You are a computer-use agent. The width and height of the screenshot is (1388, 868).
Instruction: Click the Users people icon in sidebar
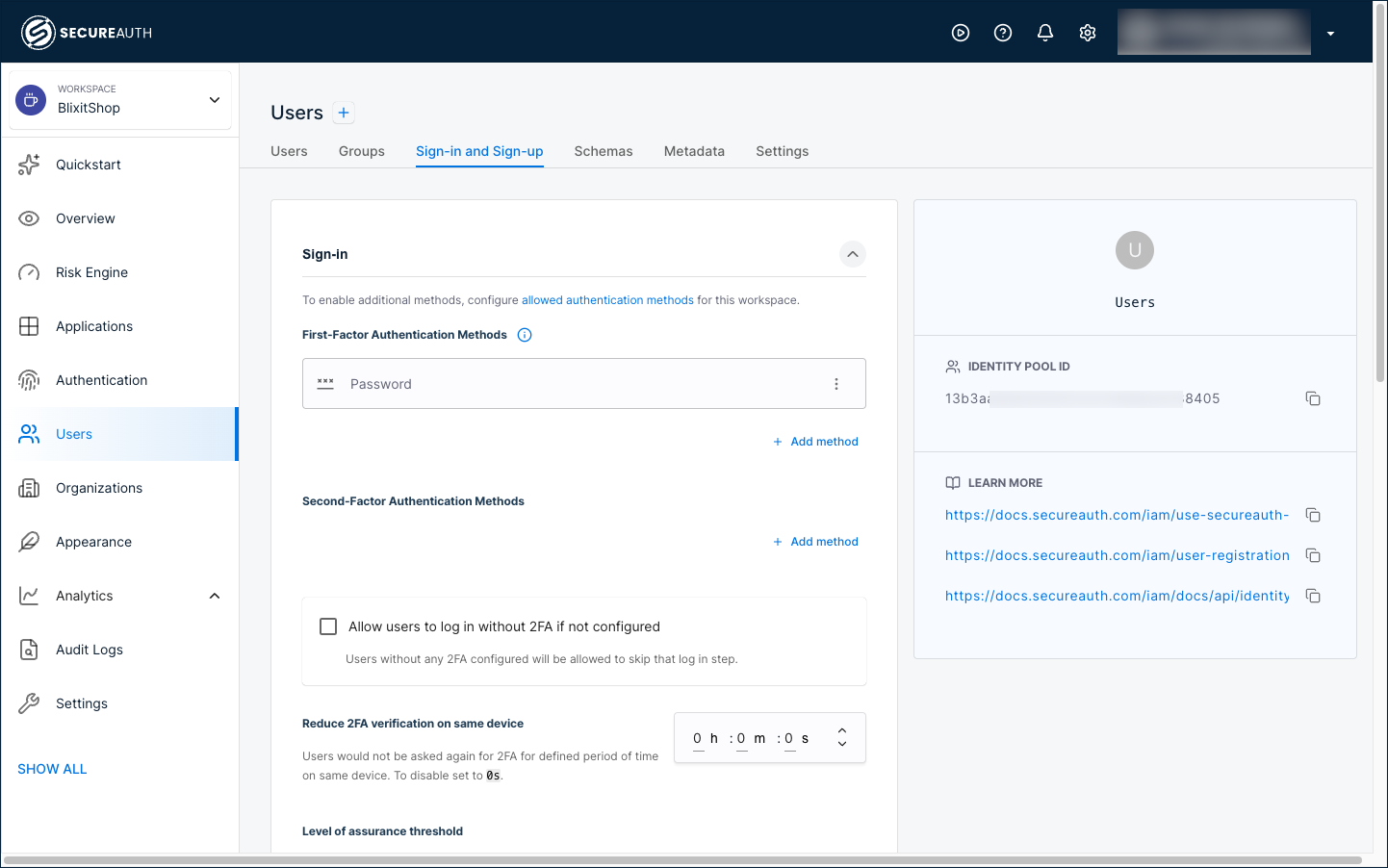29,434
